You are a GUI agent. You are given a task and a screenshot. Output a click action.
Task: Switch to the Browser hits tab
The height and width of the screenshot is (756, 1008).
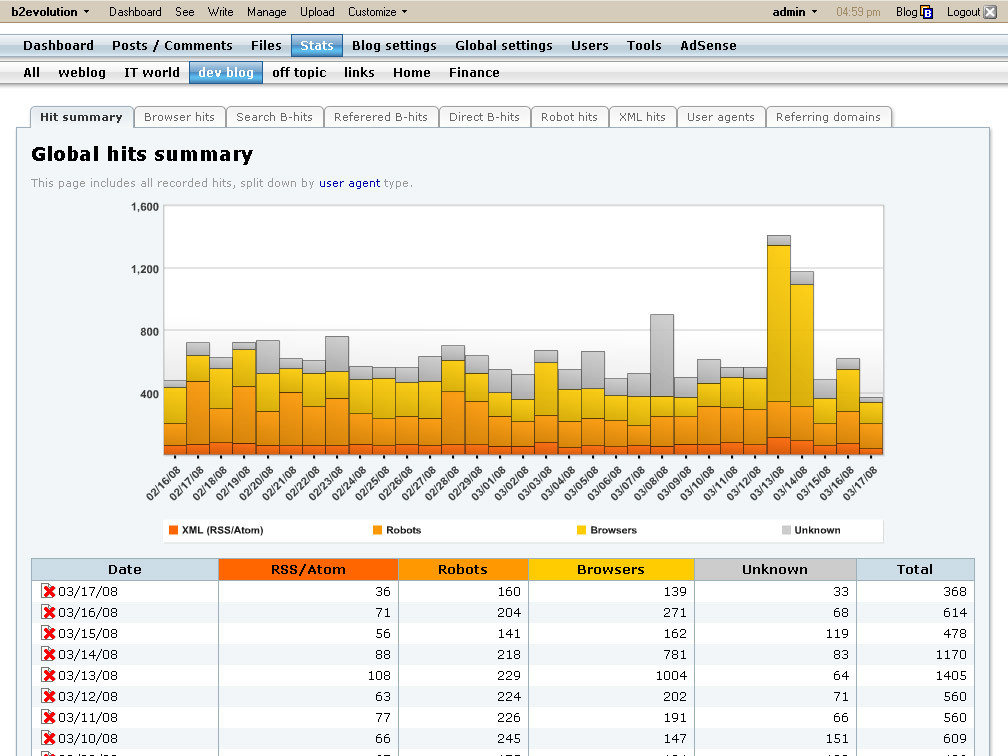[x=179, y=117]
